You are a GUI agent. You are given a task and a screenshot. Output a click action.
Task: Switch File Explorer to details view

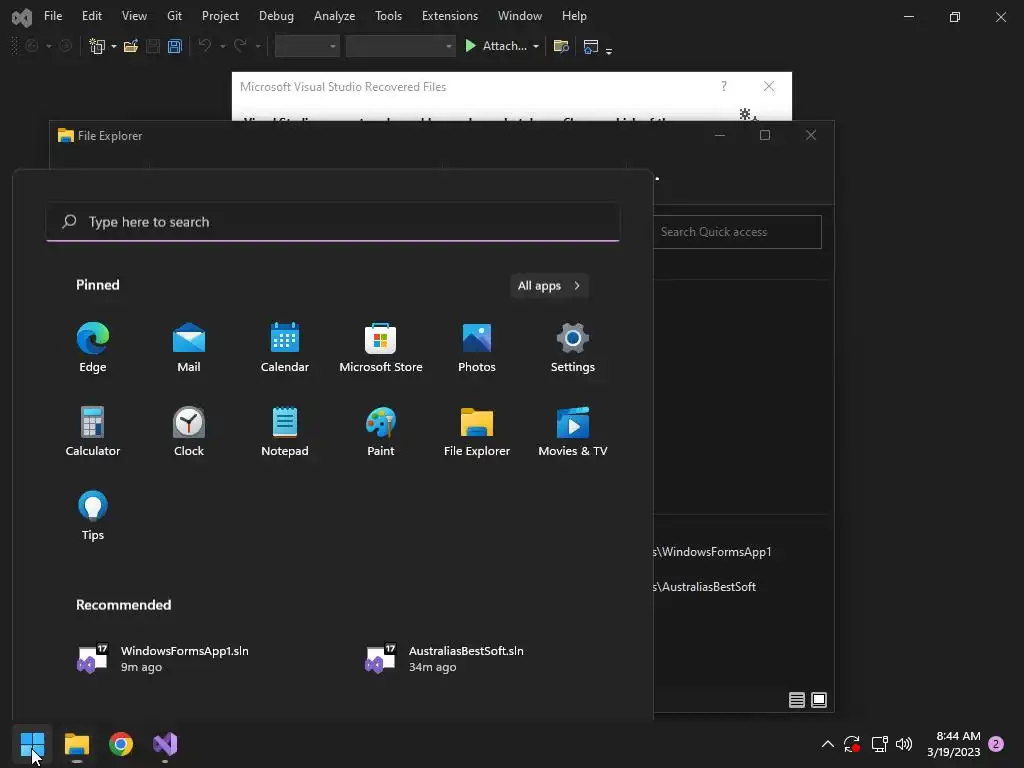tap(797, 700)
